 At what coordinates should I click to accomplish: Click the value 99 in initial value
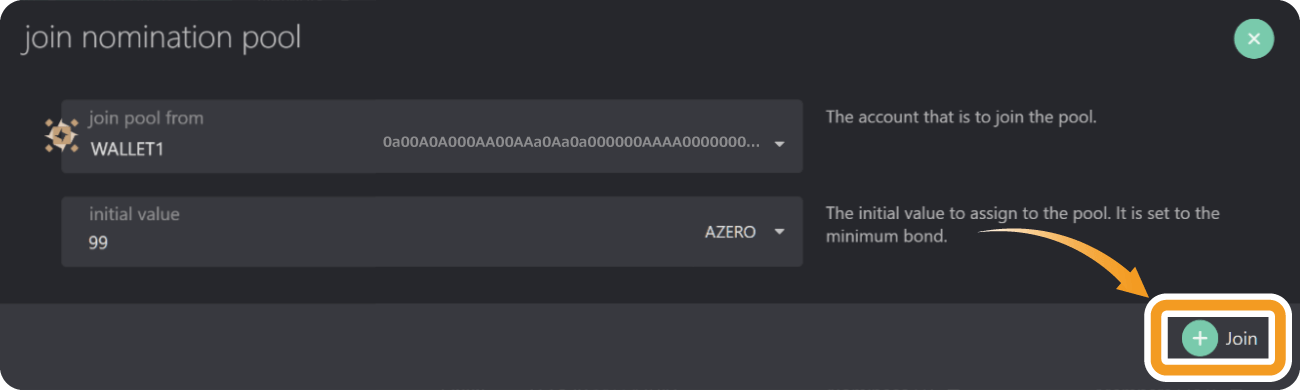[98, 243]
